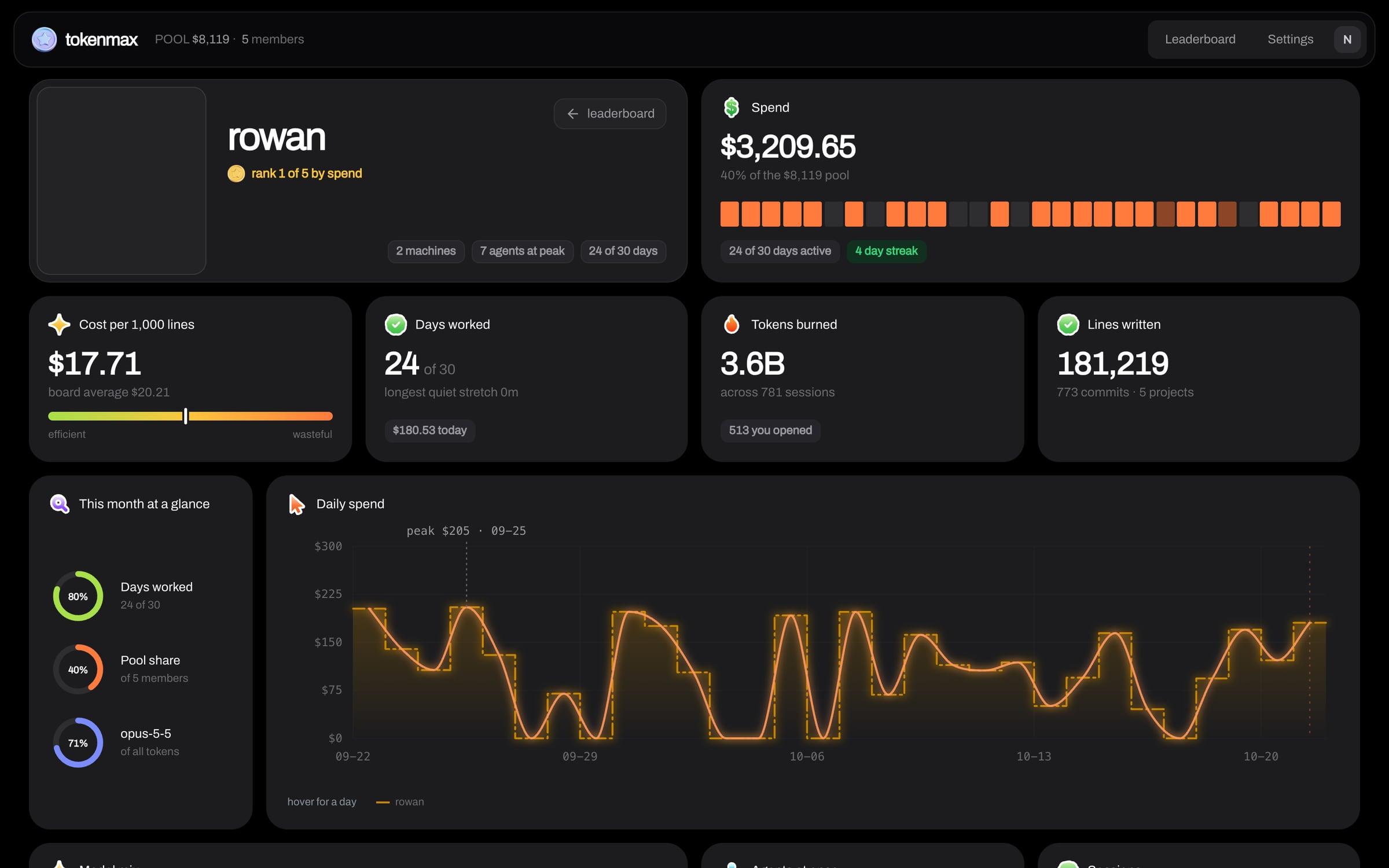The image size is (1389, 868).
Task: Open Settings from the top bar
Action: (x=1290, y=39)
